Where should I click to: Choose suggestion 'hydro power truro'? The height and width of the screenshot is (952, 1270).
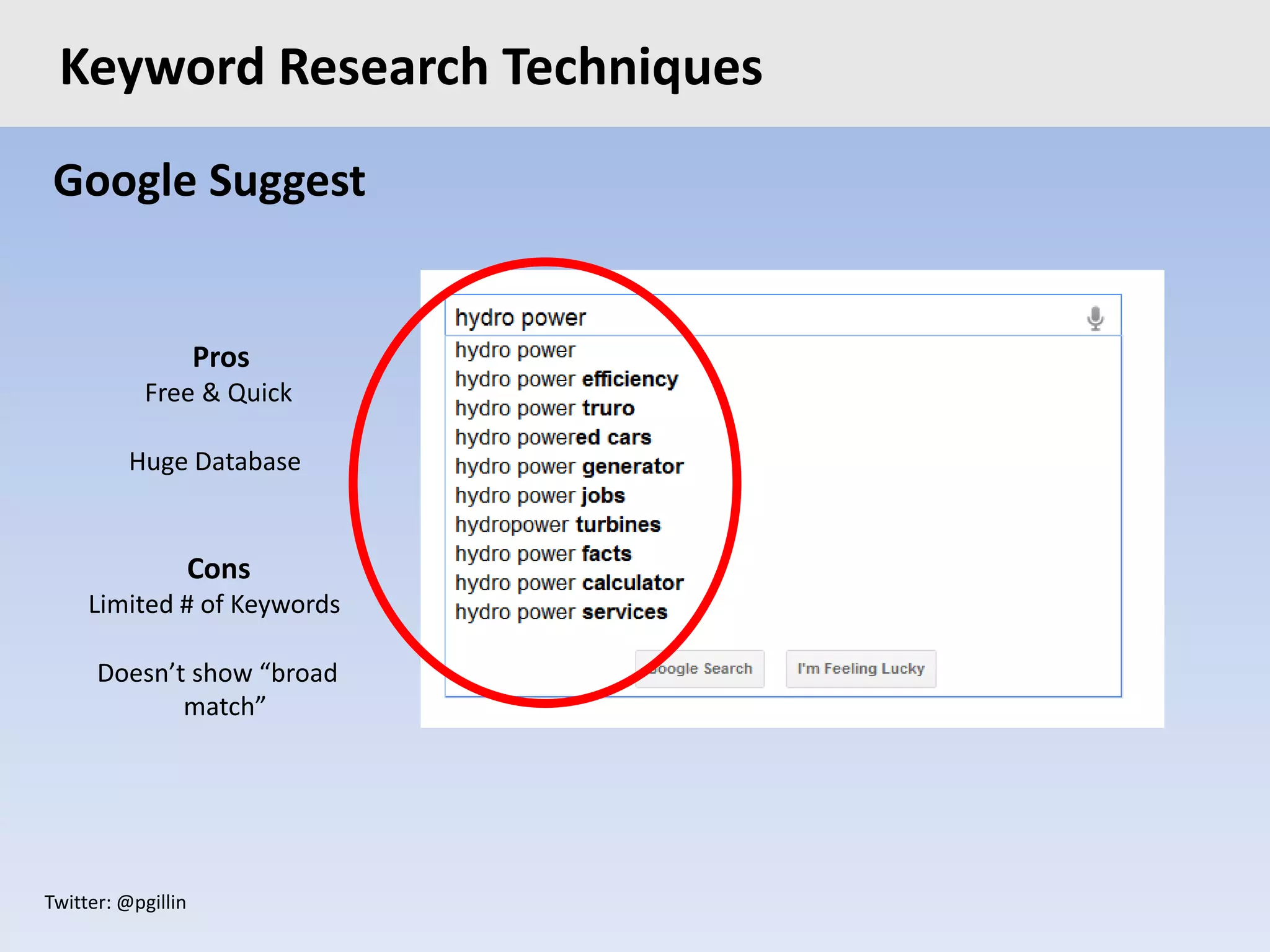545,408
